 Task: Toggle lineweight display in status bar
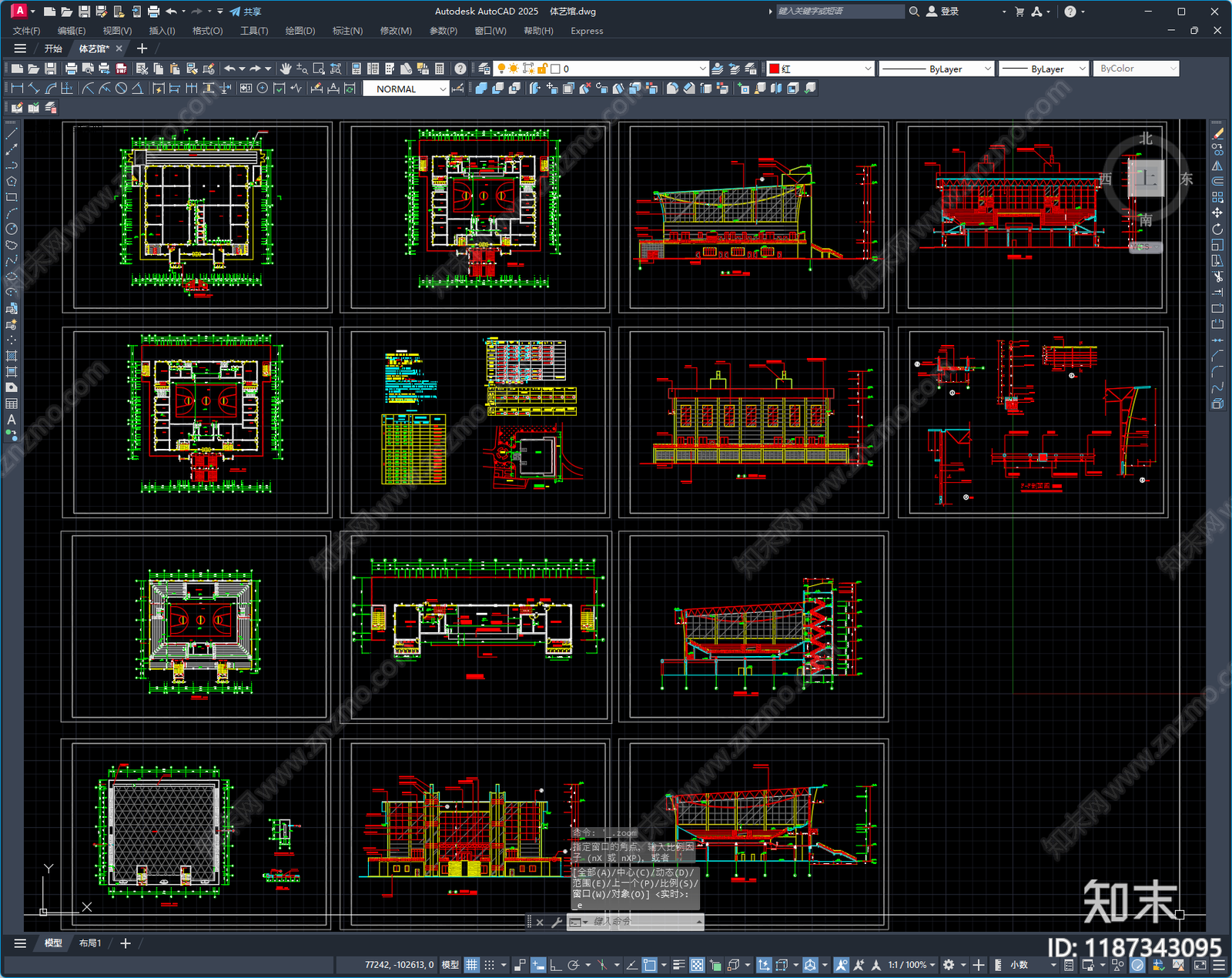pyautogui.click(x=678, y=965)
